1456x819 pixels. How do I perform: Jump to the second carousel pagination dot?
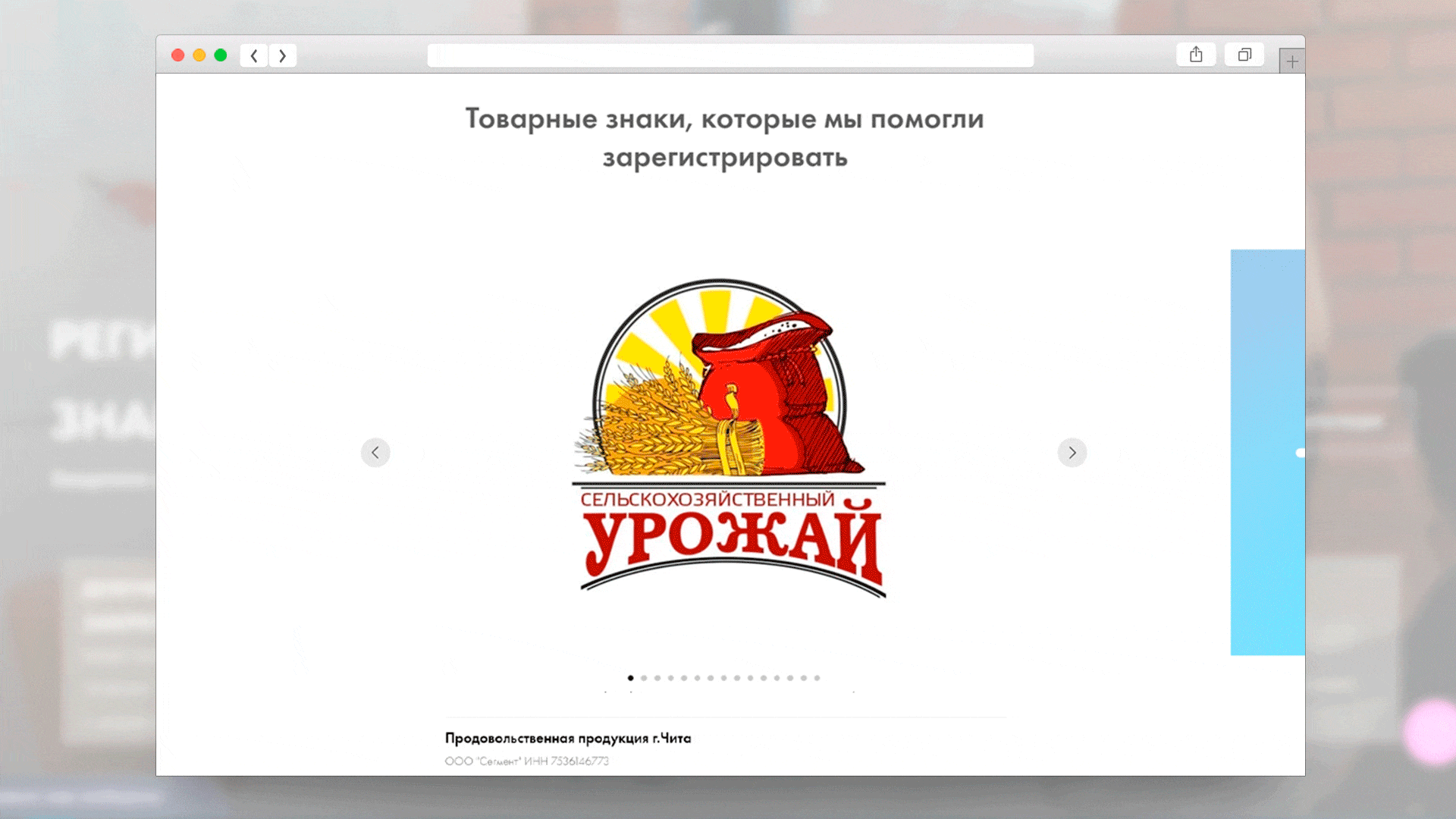click(x=644, y=678)
